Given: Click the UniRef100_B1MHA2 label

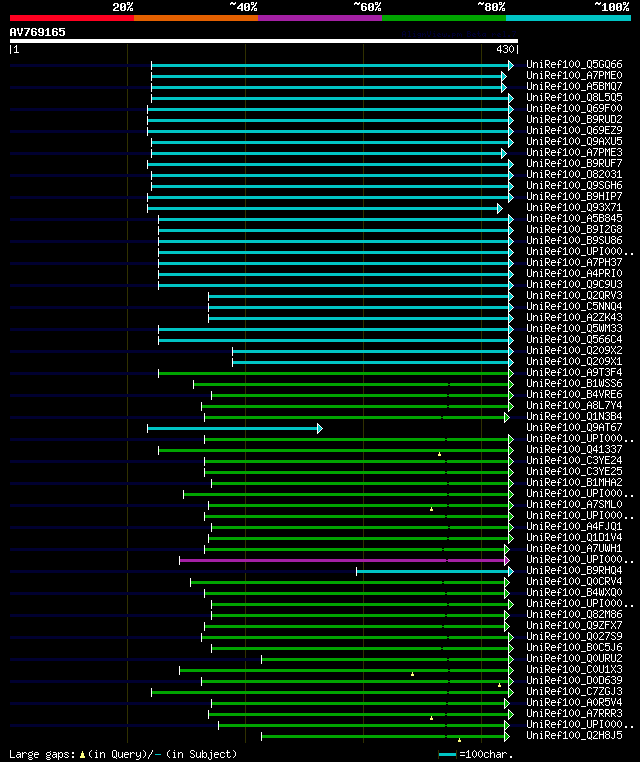Looking at the screenshot, I should (574, 483).
